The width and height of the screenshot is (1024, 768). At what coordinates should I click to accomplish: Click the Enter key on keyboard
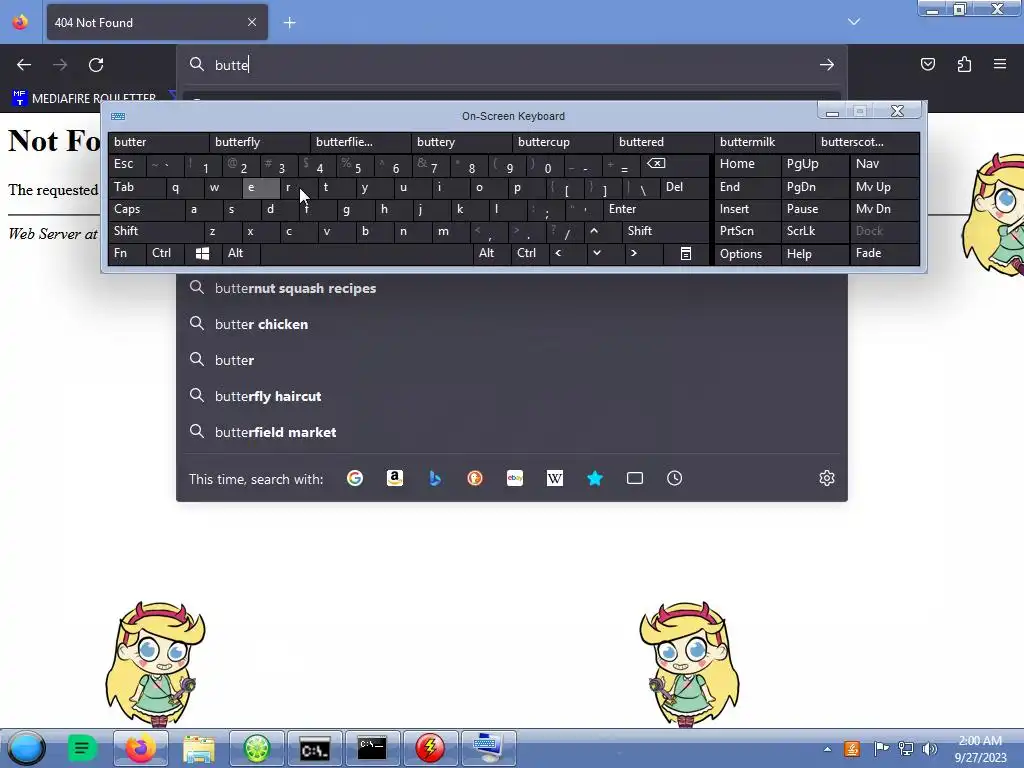(x=656, y=209)
